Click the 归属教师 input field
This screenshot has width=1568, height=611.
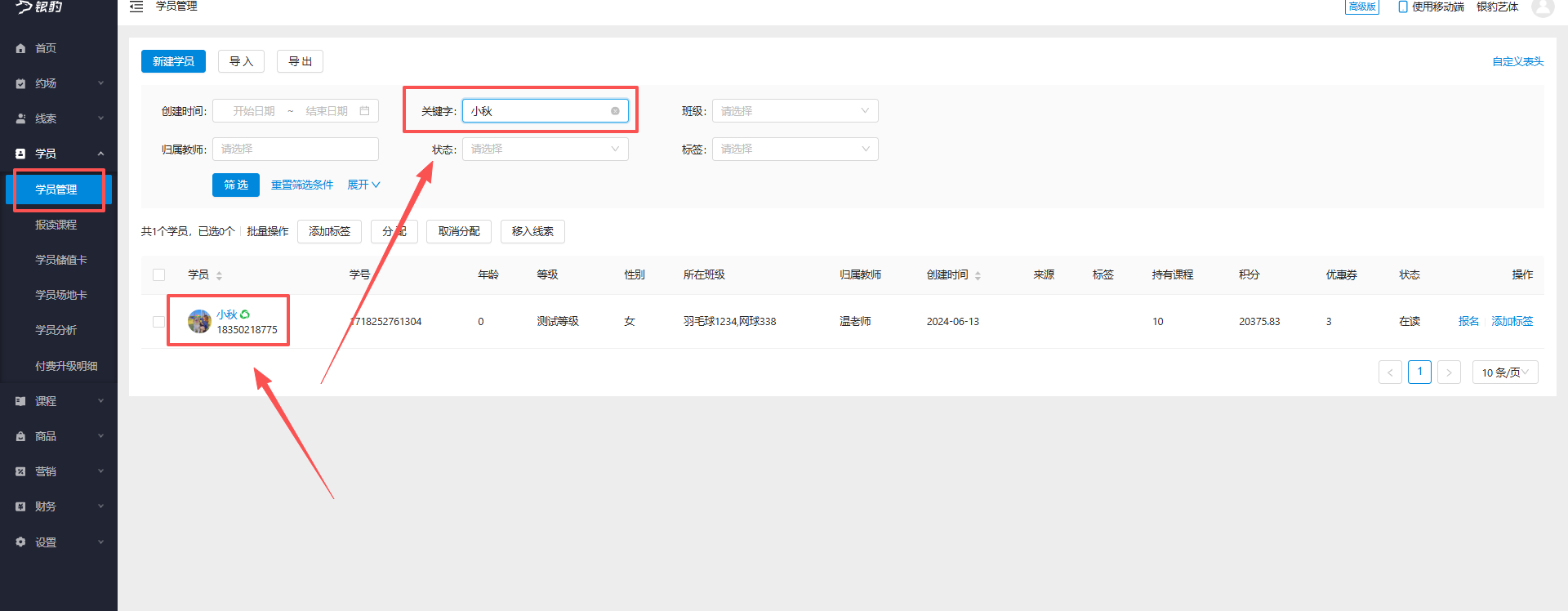295,149
